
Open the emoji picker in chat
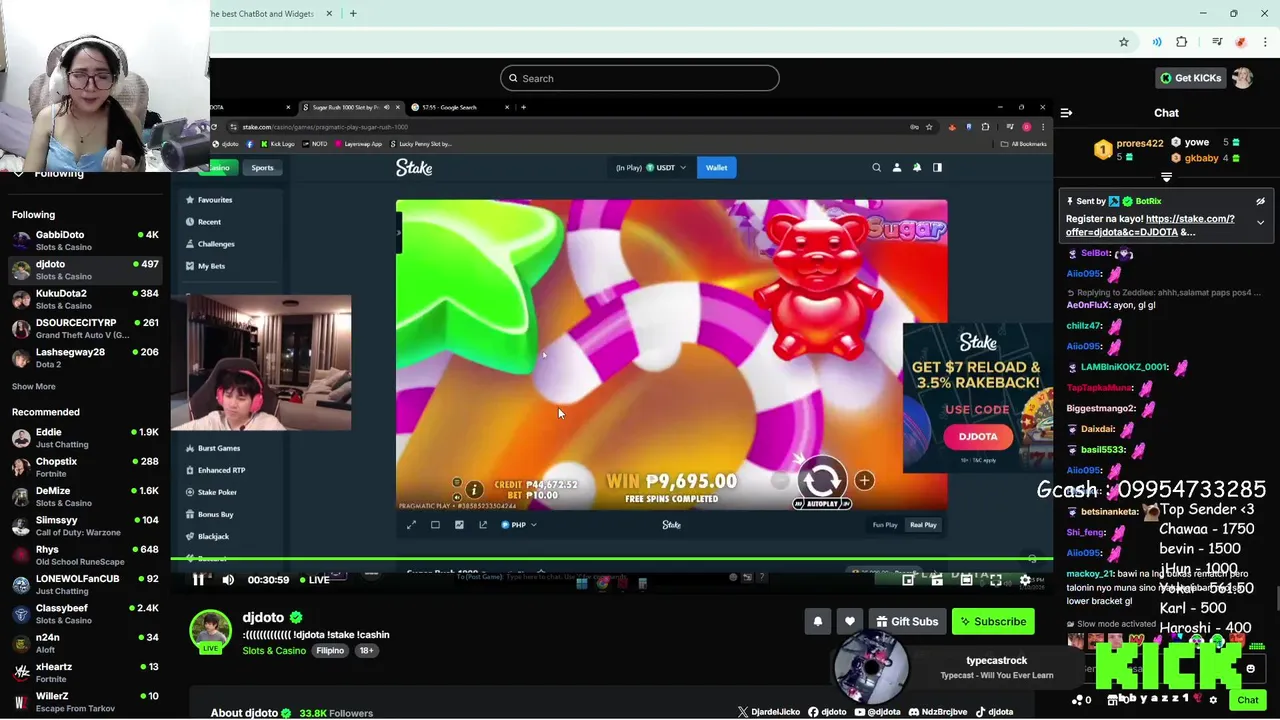click(1250, 669)
